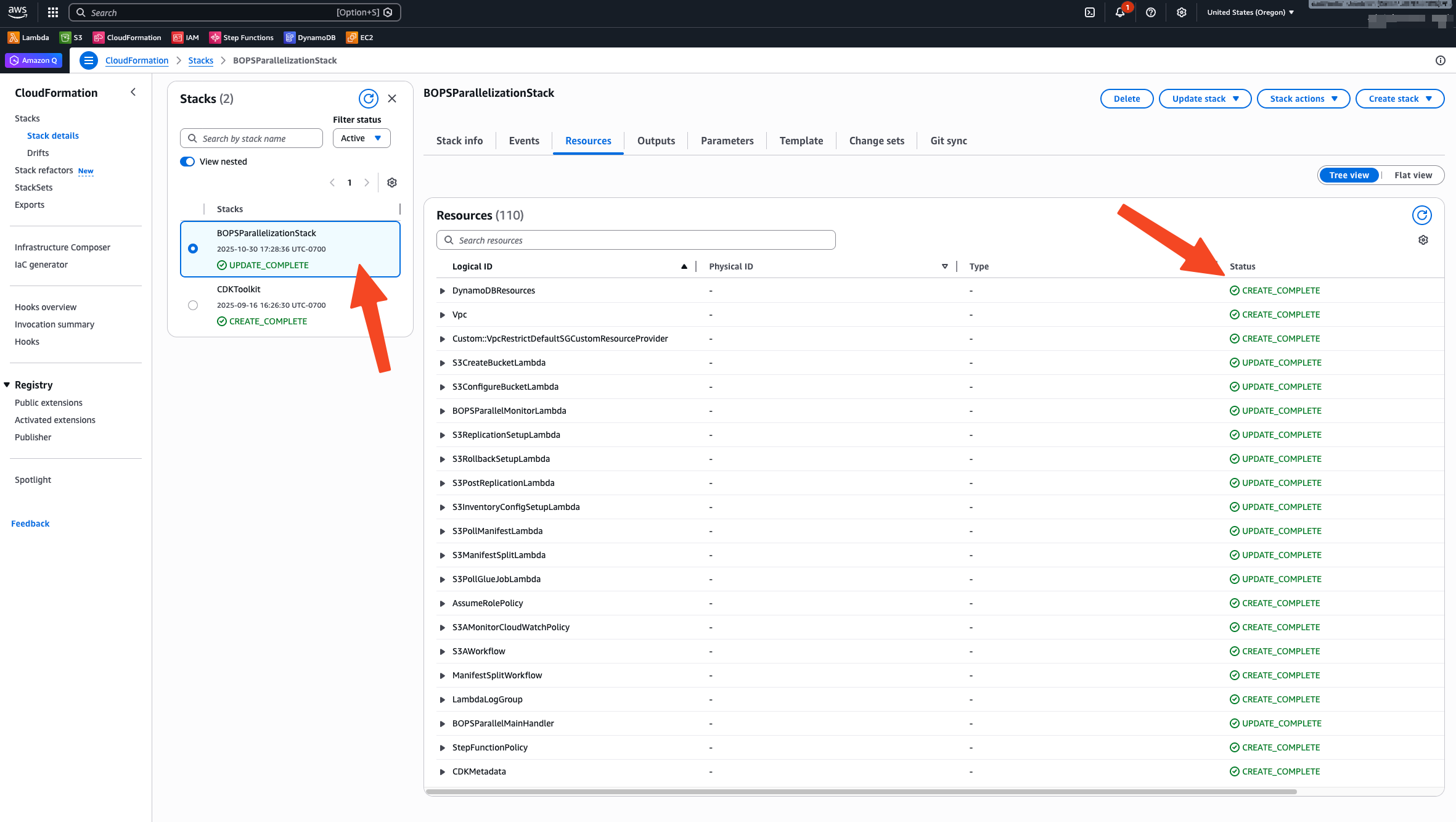The height and width of the screenshot is (822, 1456).
Task: Open Drifts in the sidebar
Action: point(38,153)
